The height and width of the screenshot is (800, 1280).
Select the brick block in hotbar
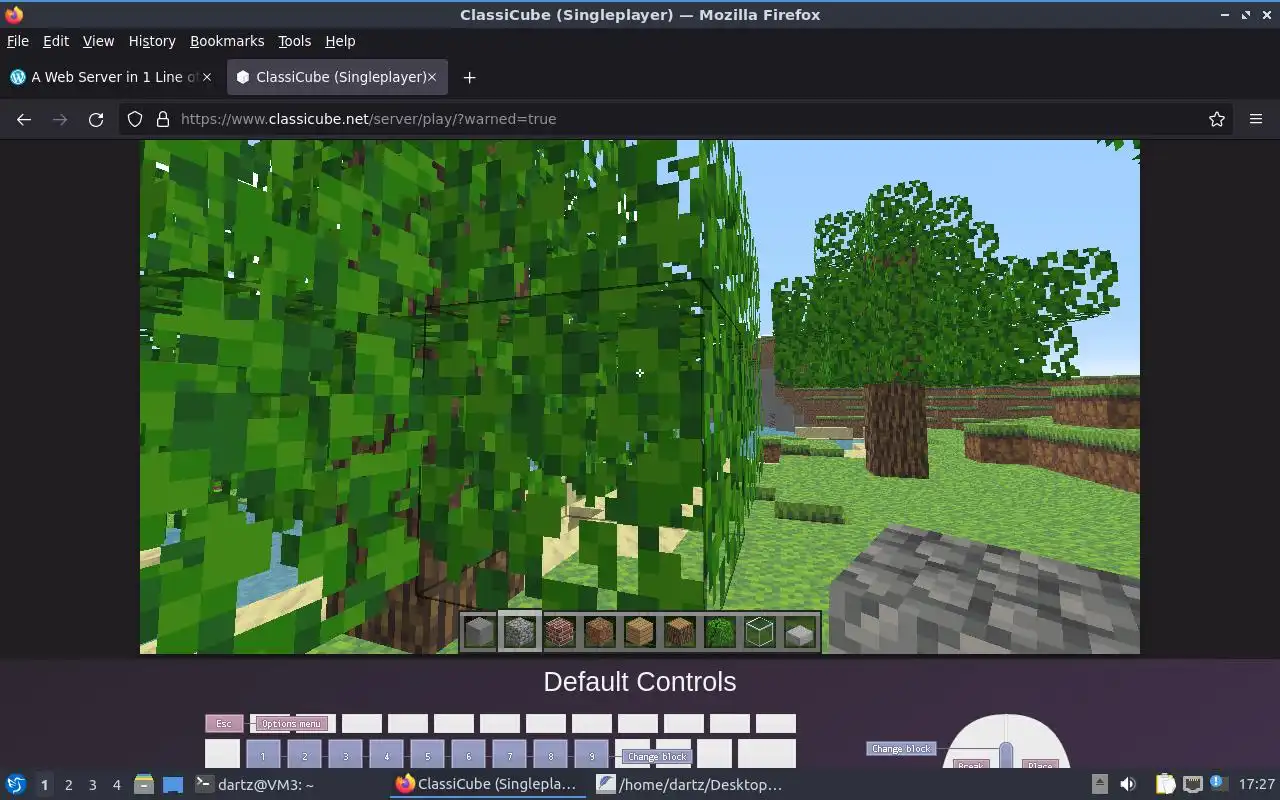[560, 632]
